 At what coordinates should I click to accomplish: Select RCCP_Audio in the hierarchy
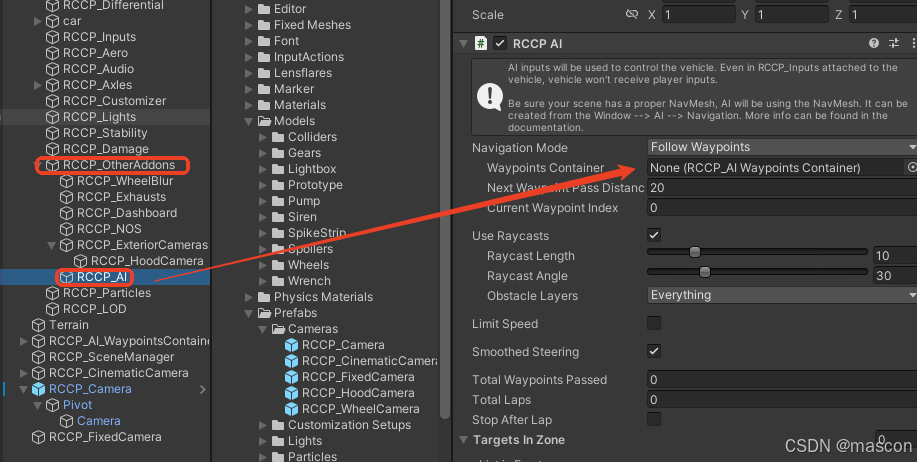click(90, 69)
